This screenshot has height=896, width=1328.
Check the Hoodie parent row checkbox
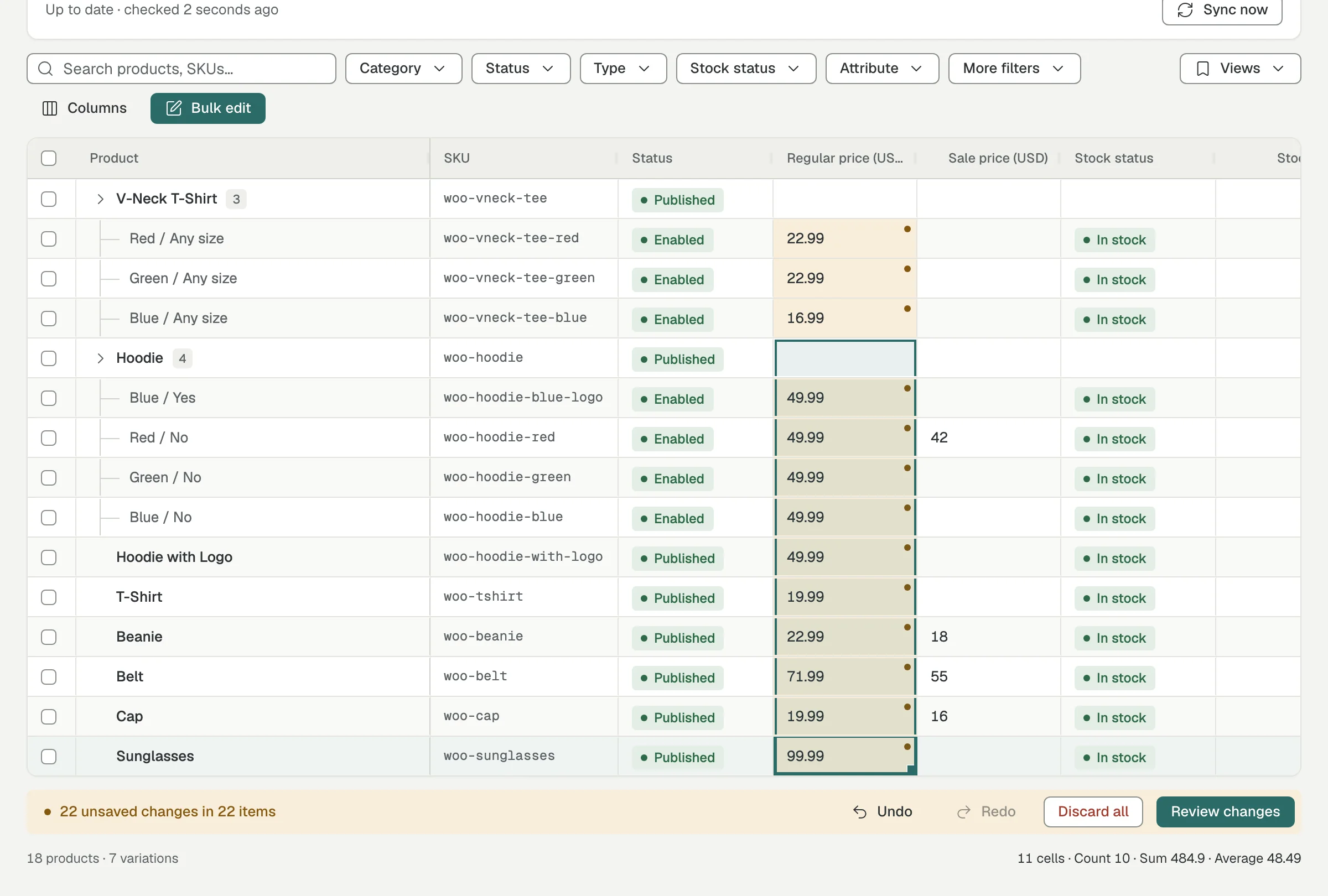point(49,358)
